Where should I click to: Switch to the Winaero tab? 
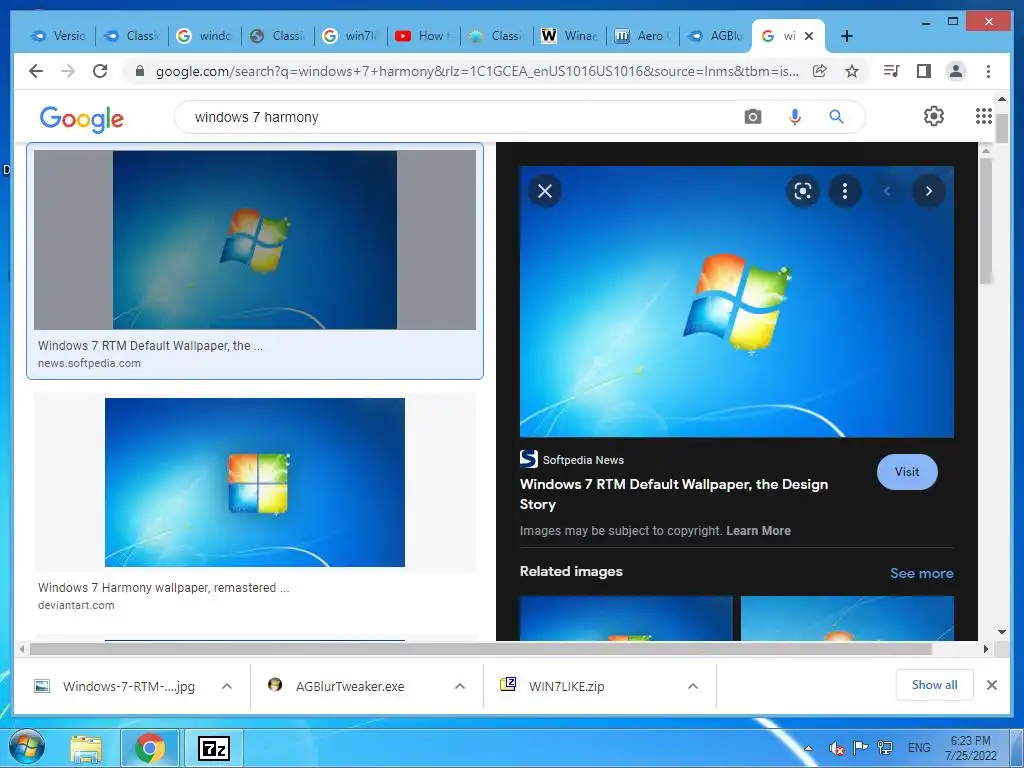pos(569,36)
